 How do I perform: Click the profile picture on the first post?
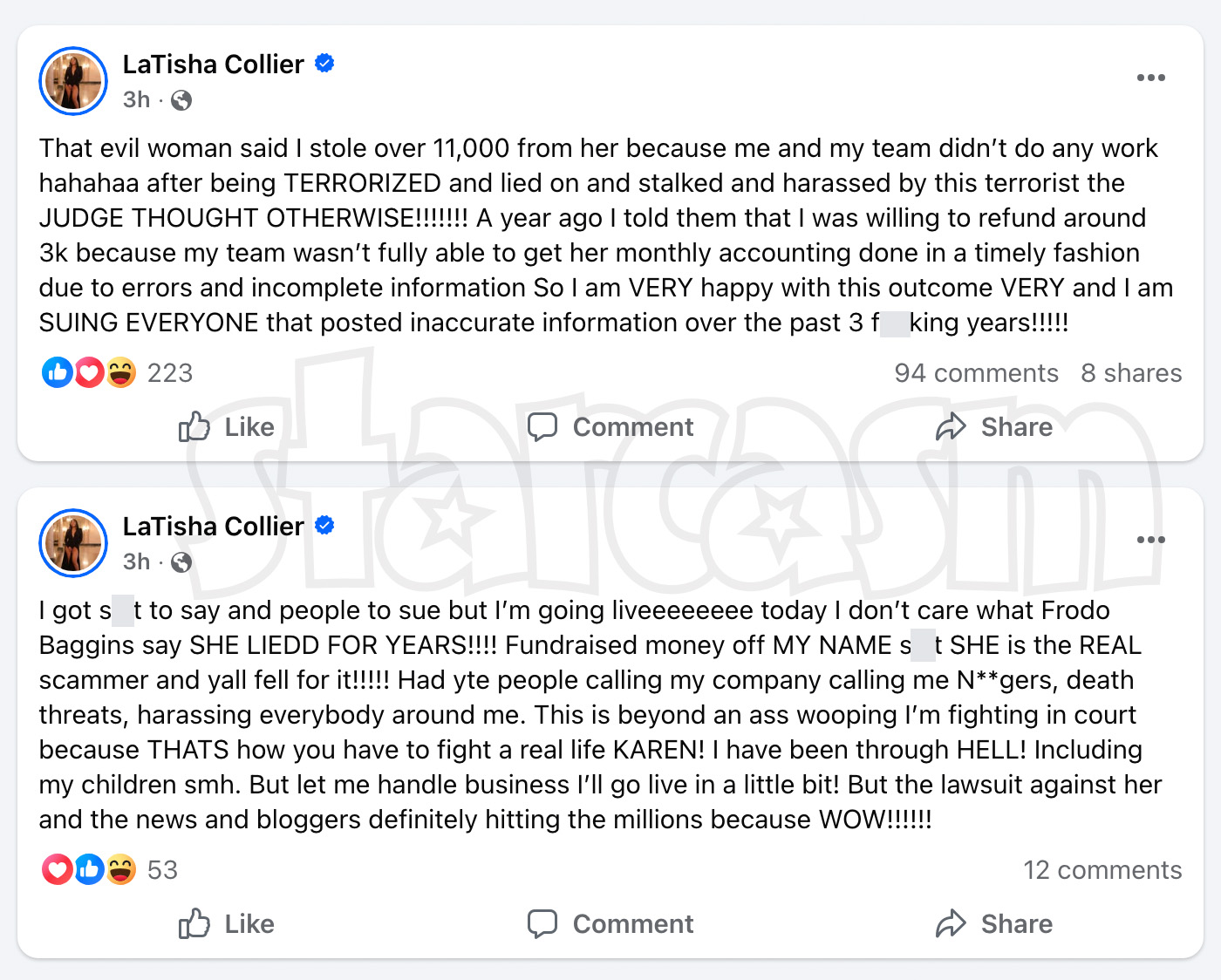click(73, 81)
